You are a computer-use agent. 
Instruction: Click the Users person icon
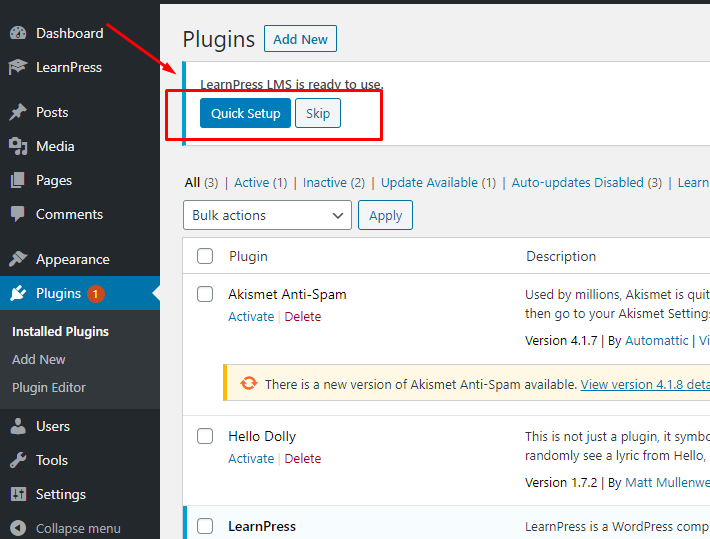[x=18, y=426]
